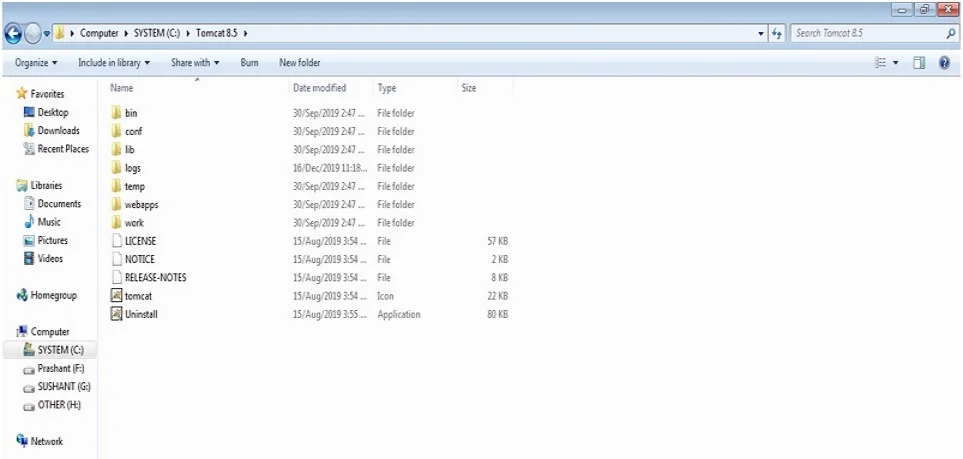Open the Organize menu
The image size is (963, 459).
36,63
